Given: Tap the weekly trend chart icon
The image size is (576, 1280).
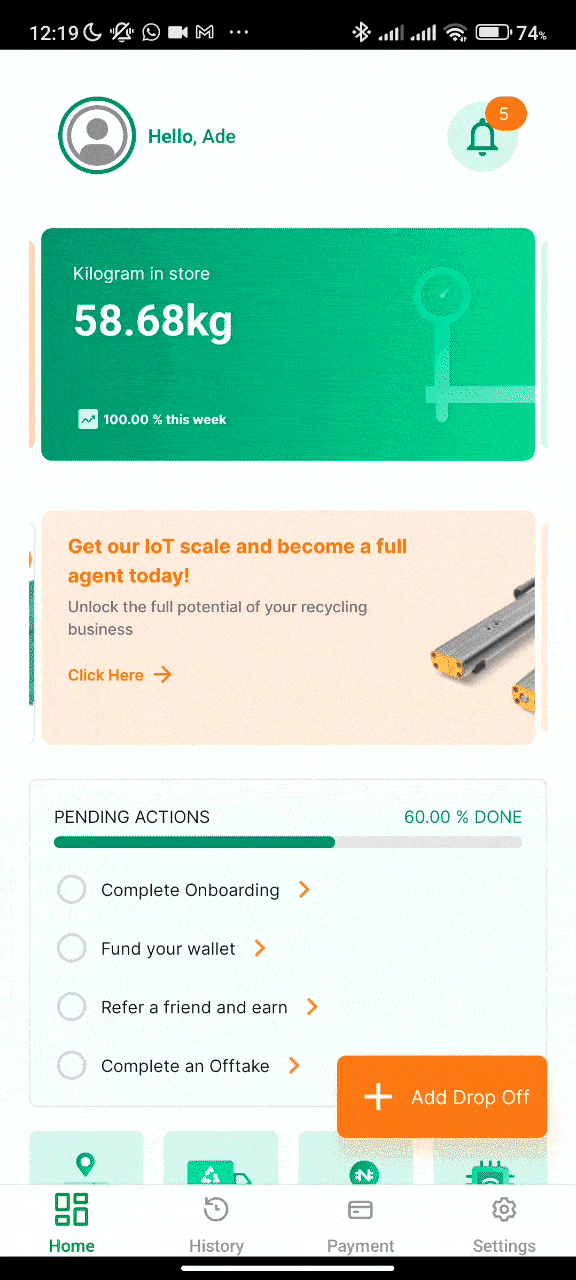Looking at the screenshot, I should (x=88, y=419).
